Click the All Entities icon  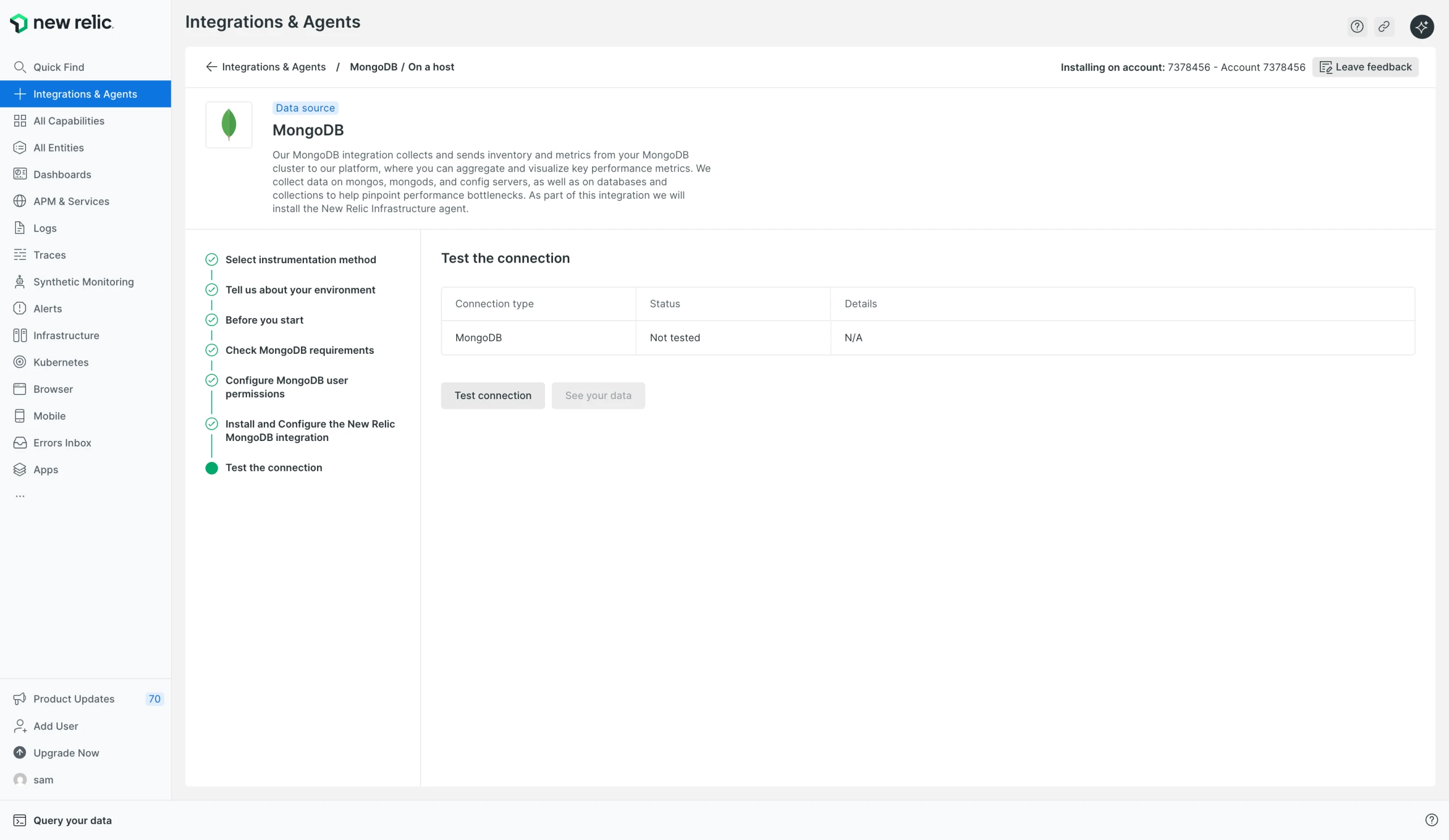(x=20, y=148)
